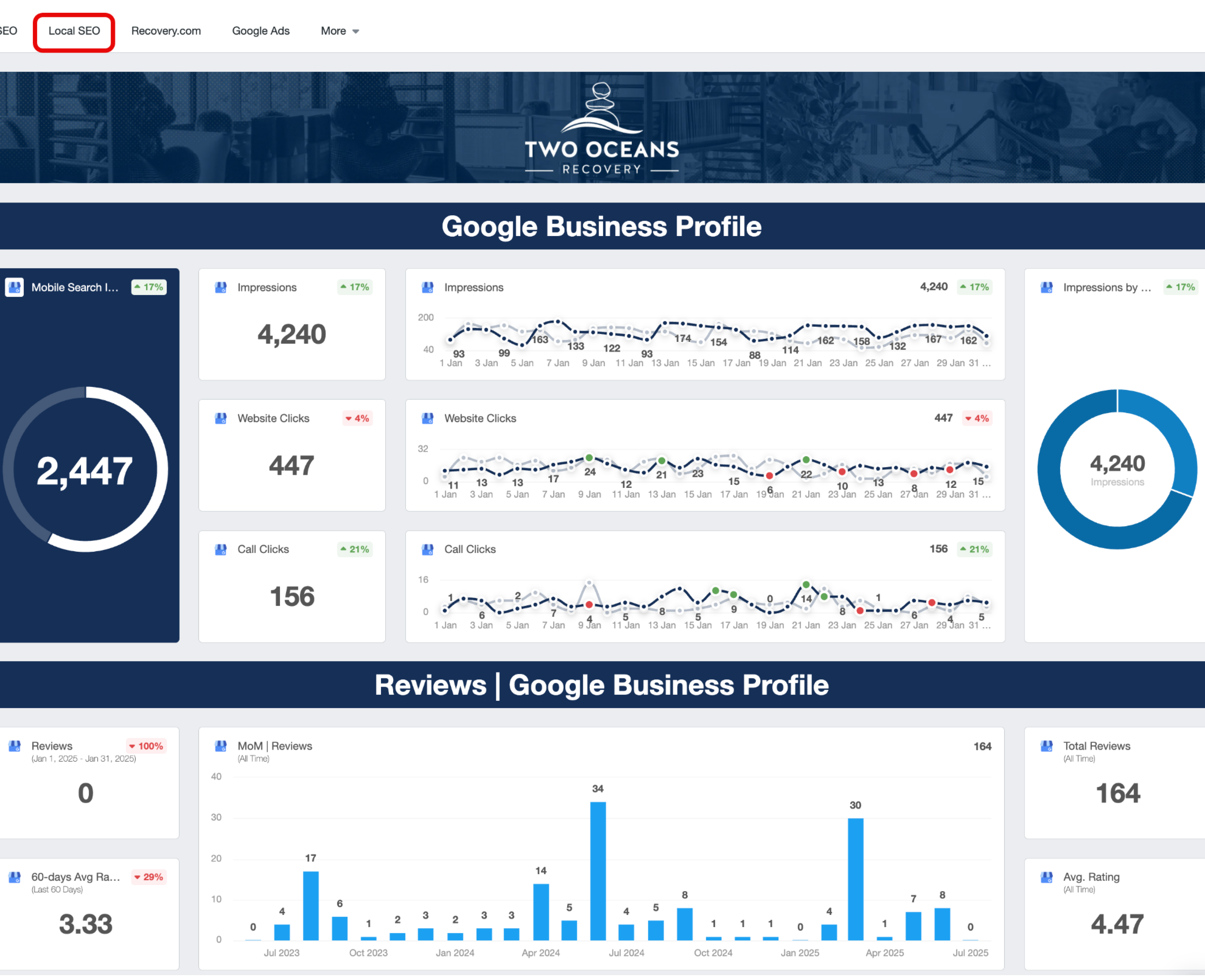Click the large 156 Call Clicks value
Viewport: 1205px width, 980px height.
[x=292, y=596]
